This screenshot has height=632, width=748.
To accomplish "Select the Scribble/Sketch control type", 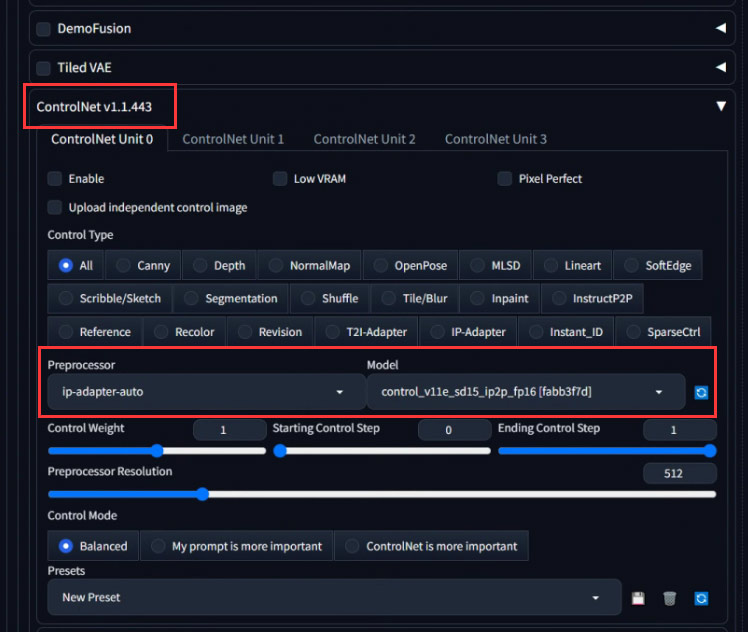I will point(110,299).
